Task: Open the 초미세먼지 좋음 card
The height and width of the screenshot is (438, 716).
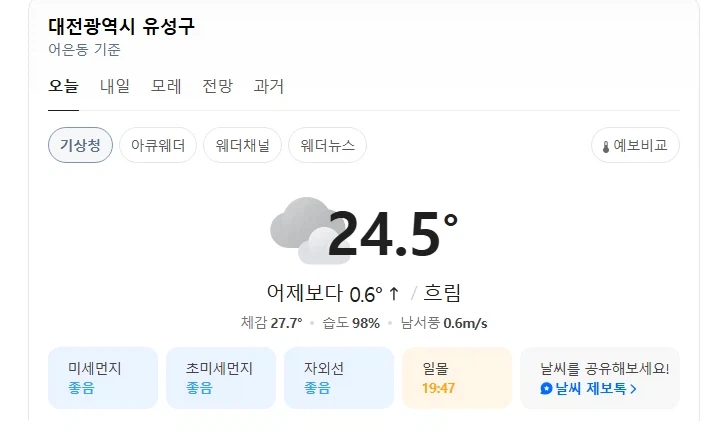Action: tap(221, 378)
